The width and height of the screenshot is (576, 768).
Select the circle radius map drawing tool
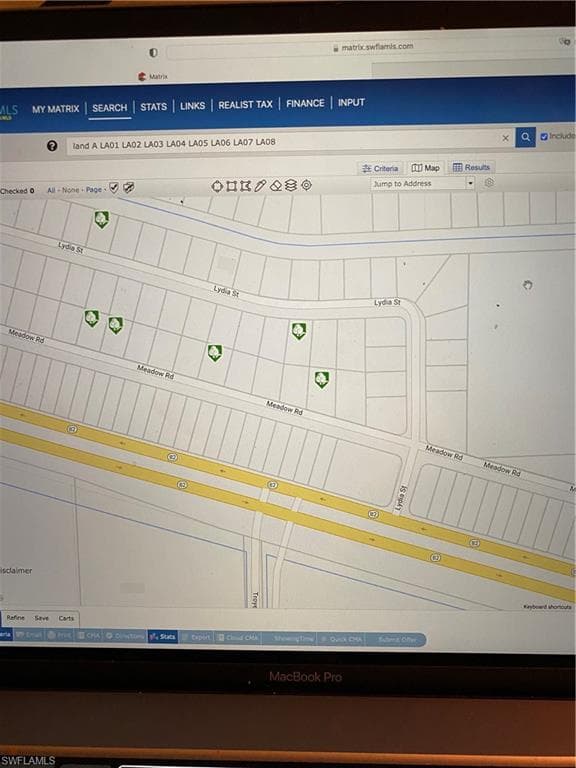pos(217,186)
